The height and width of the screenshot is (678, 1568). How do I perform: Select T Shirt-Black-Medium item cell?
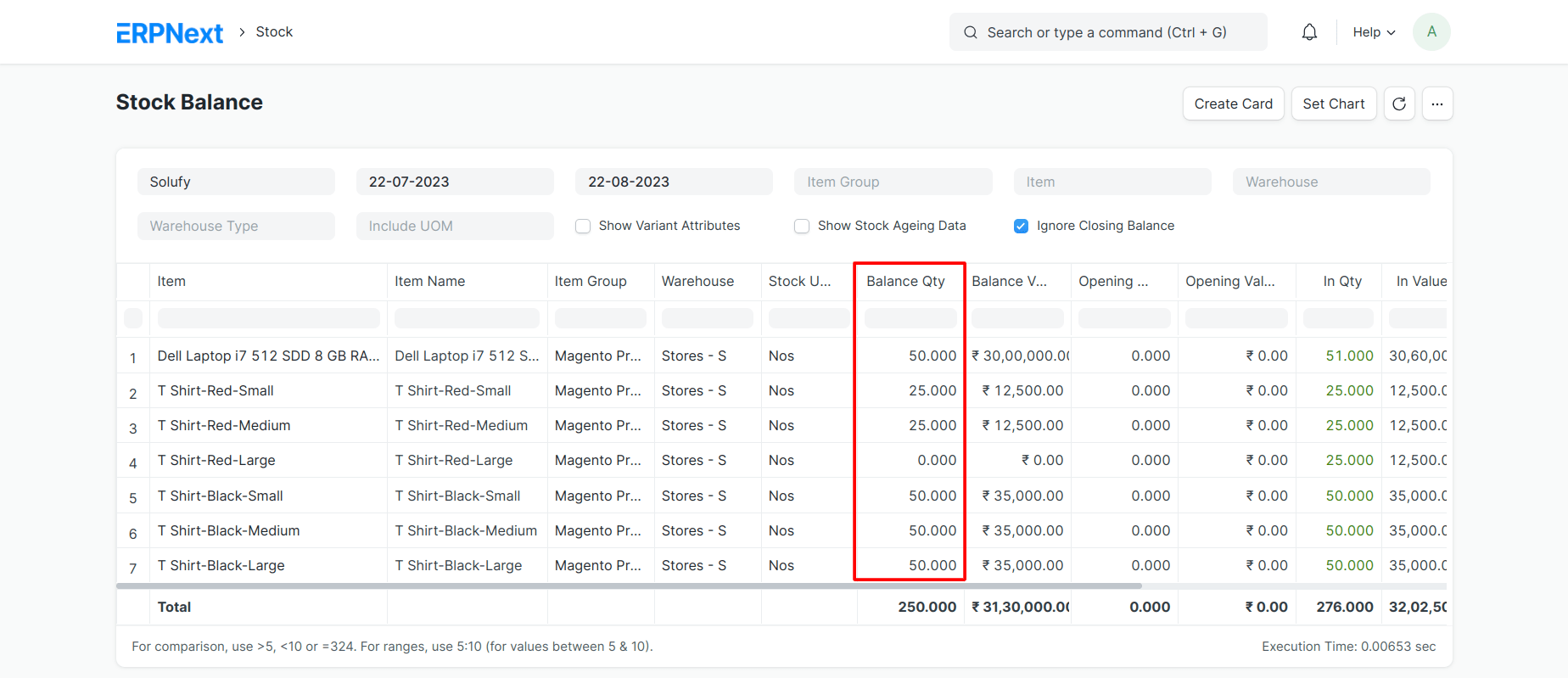(268, 531)
